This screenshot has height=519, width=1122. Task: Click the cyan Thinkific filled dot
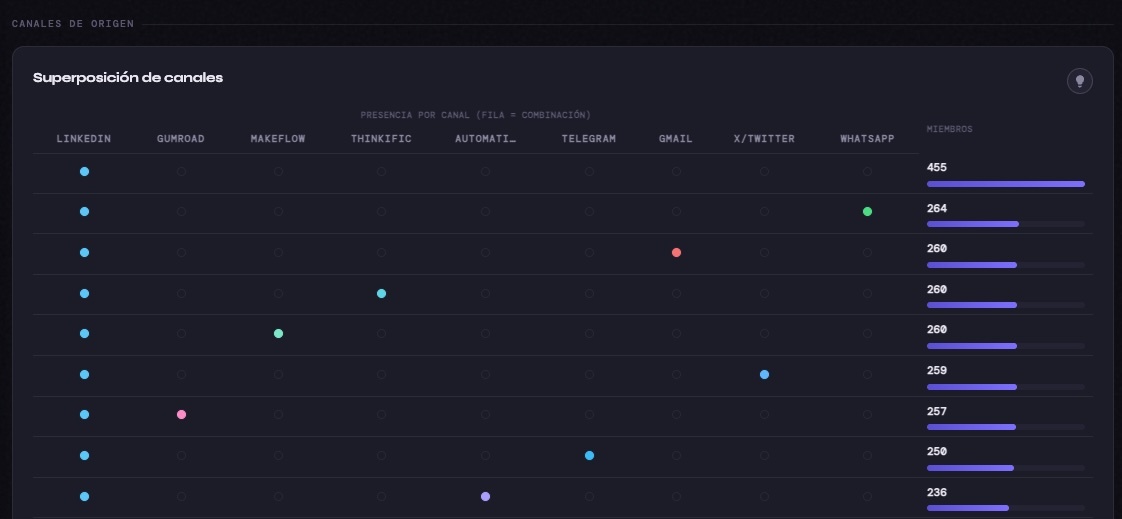point(381,293)
